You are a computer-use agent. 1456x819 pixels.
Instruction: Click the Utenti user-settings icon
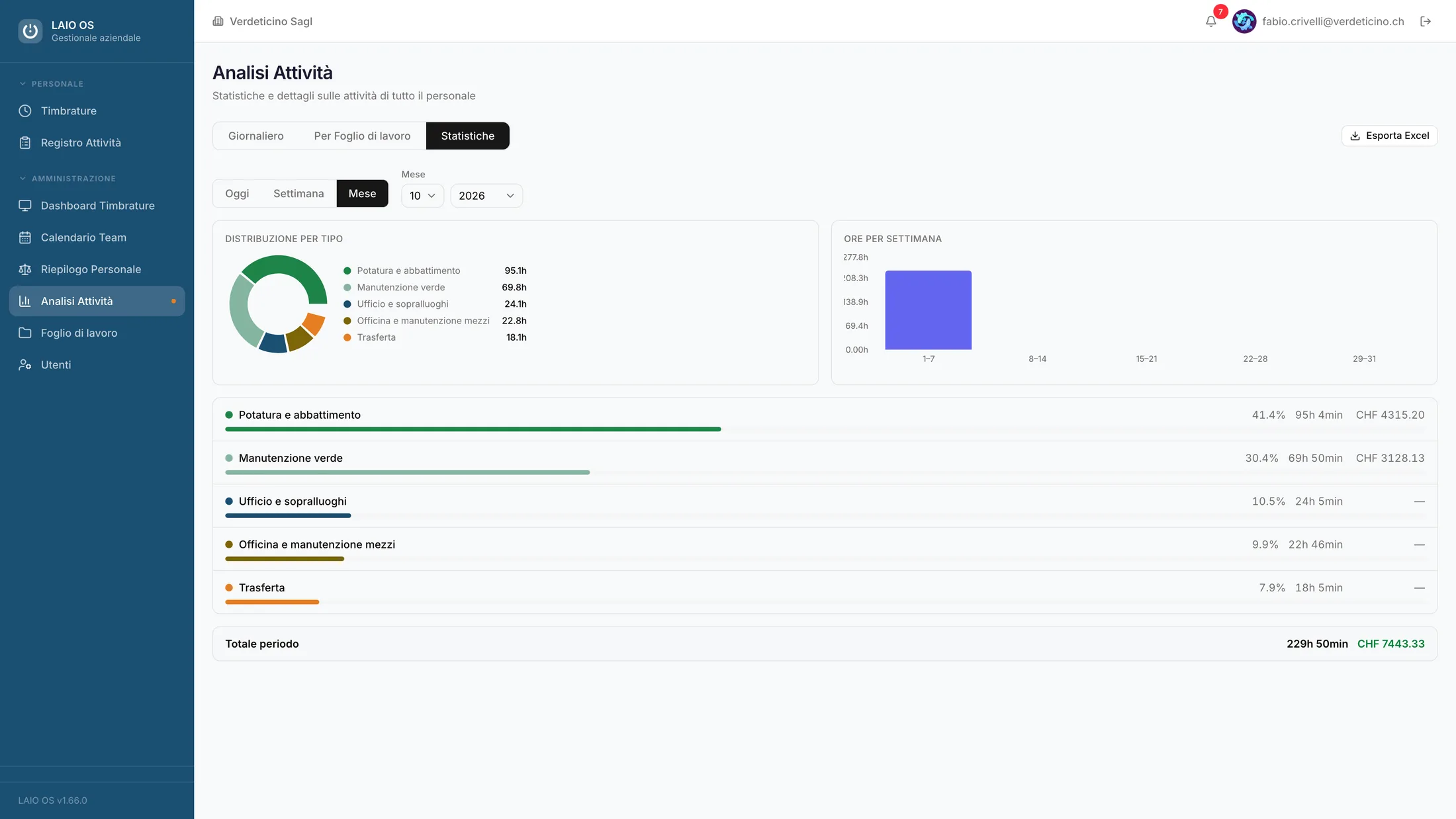25,365
